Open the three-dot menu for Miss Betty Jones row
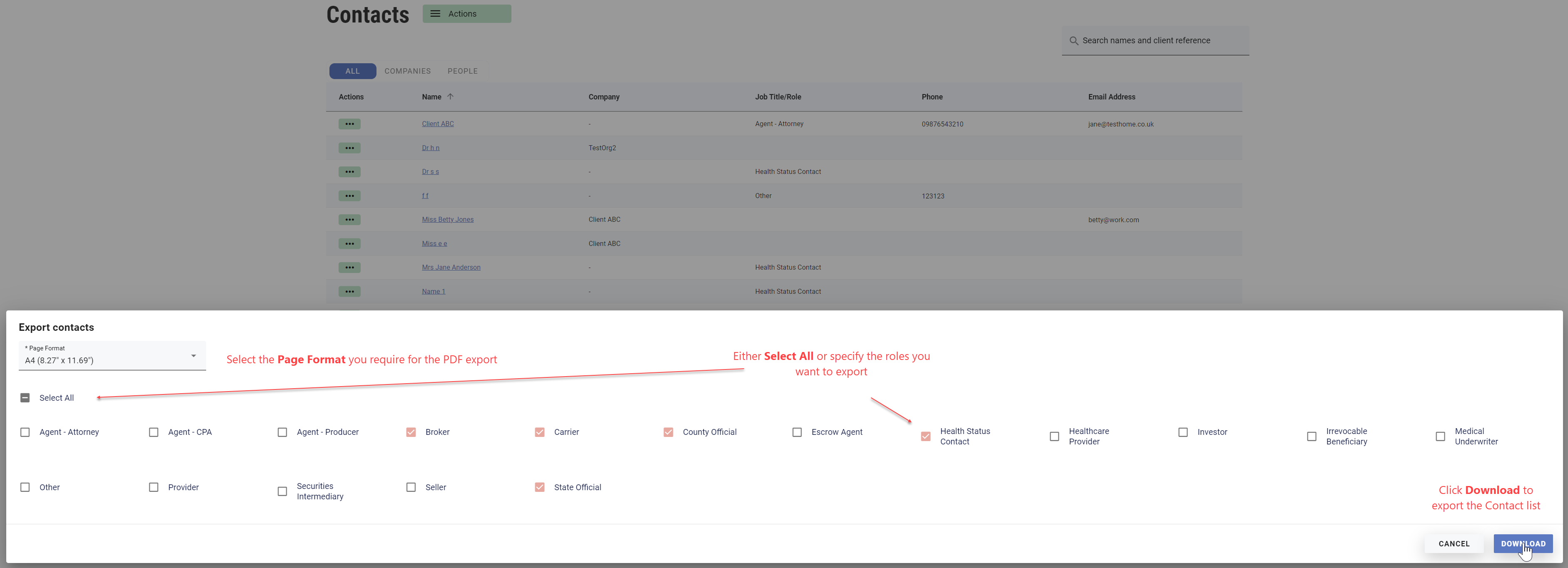1568x568 pixels. coord(349,220)
